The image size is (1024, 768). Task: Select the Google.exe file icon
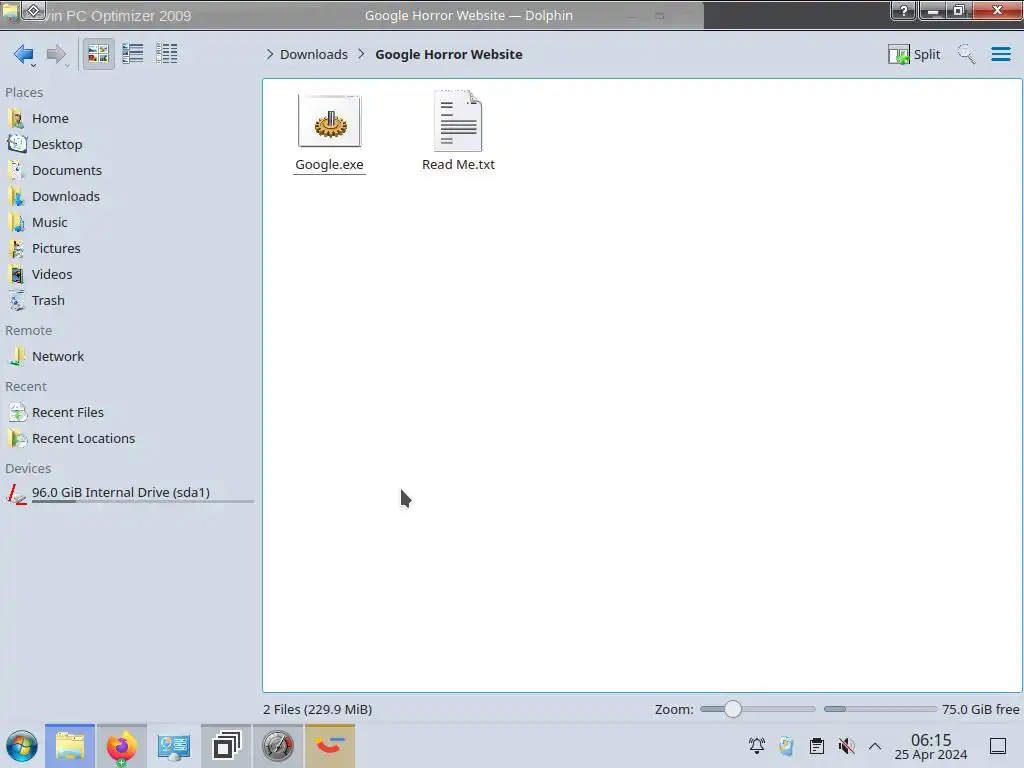(329, 121)
